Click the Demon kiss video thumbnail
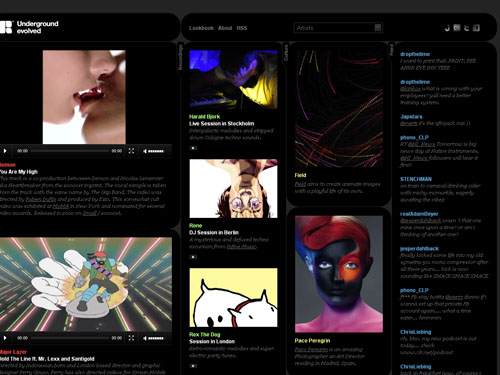 (x=84, y=97)
